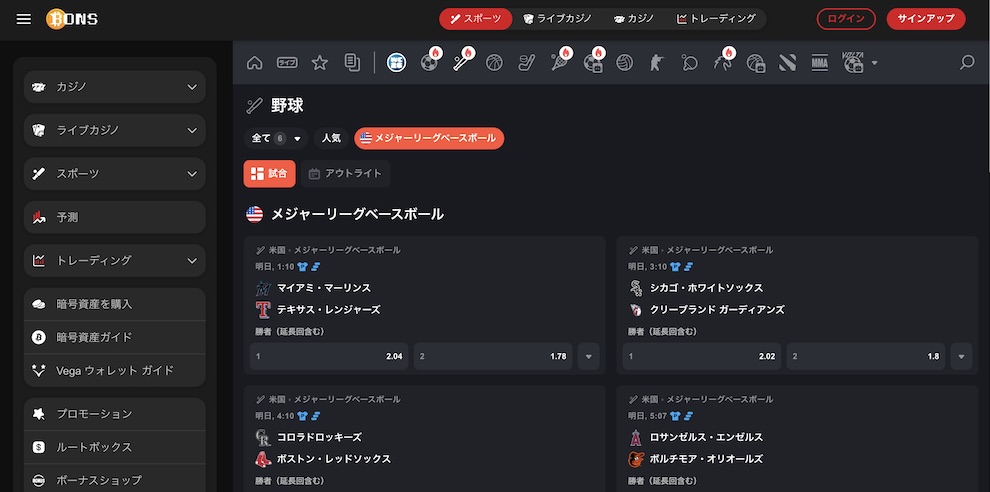Expand more sports arrow after VOLTA
990x492 pixels.
(874, 63)
